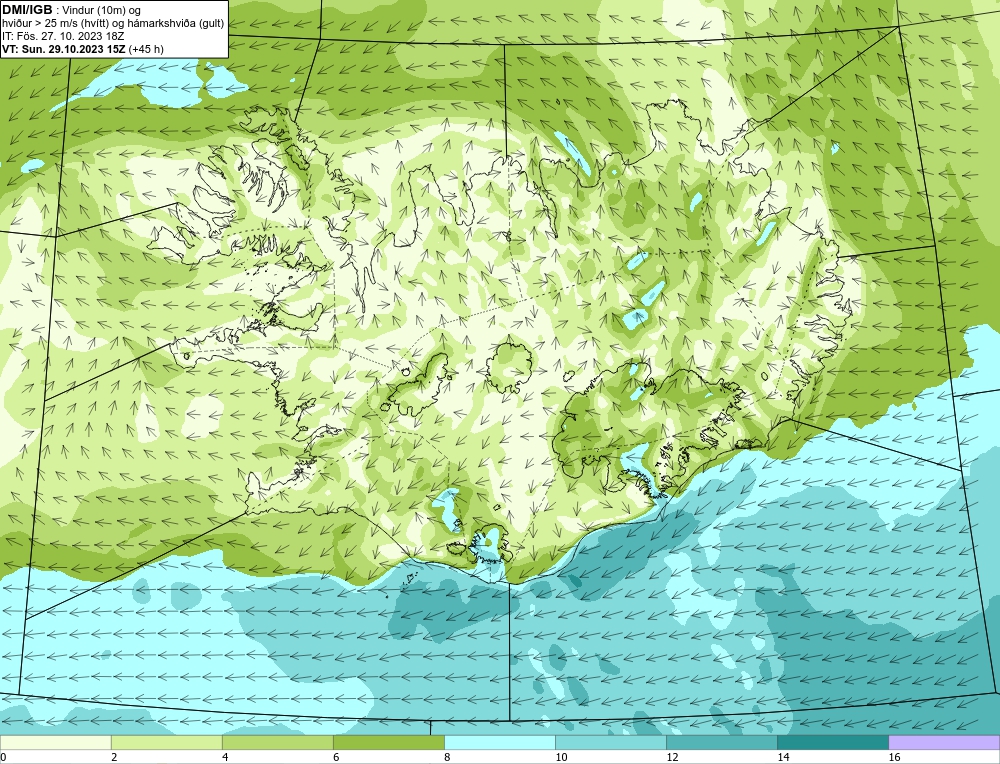Click the legend scale label '4'
This screenshot has width=1000, height=764.
tap(225, 758)
